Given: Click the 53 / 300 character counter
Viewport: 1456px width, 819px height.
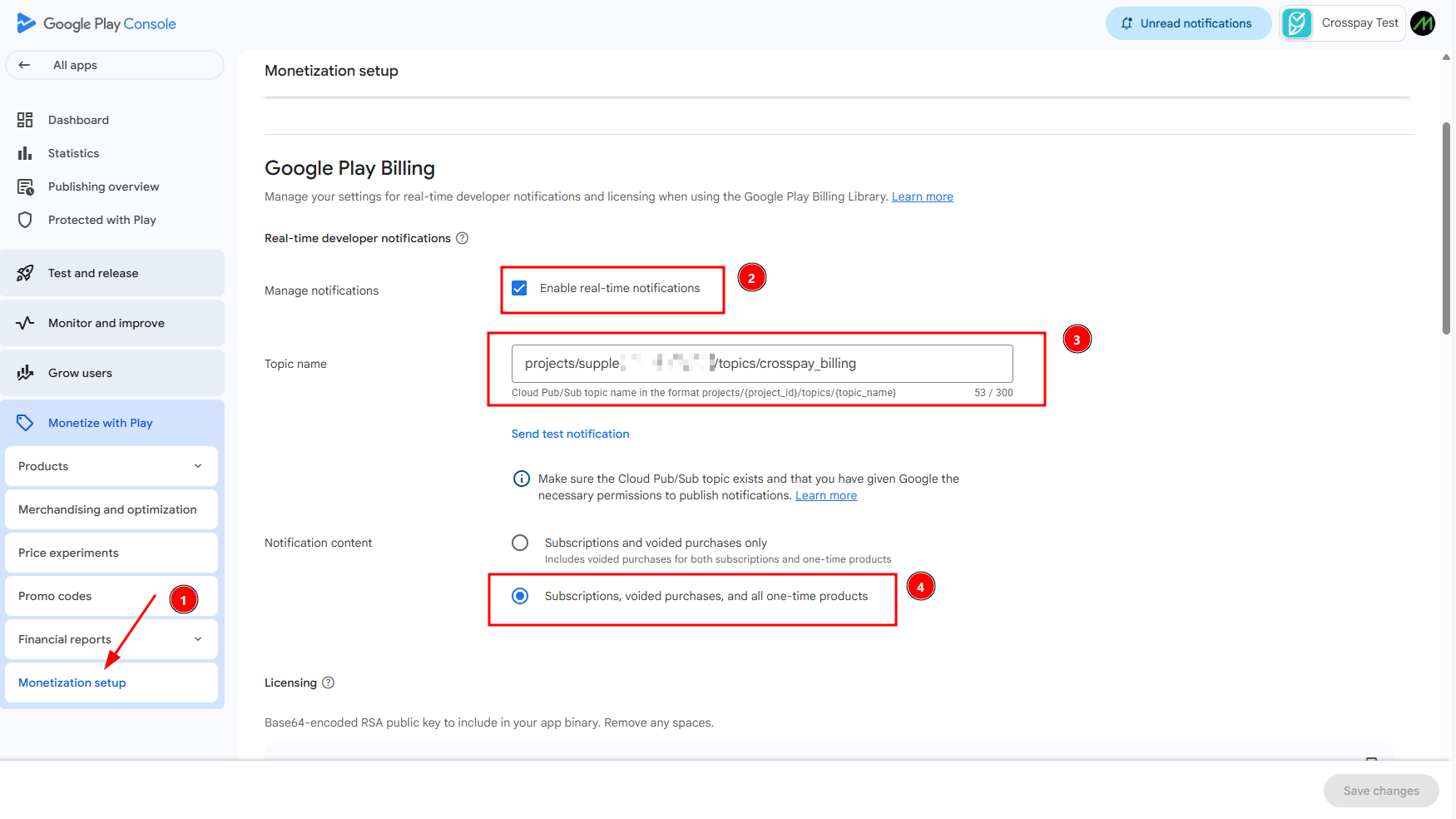Looking at the screenshot, I should 993,393.
